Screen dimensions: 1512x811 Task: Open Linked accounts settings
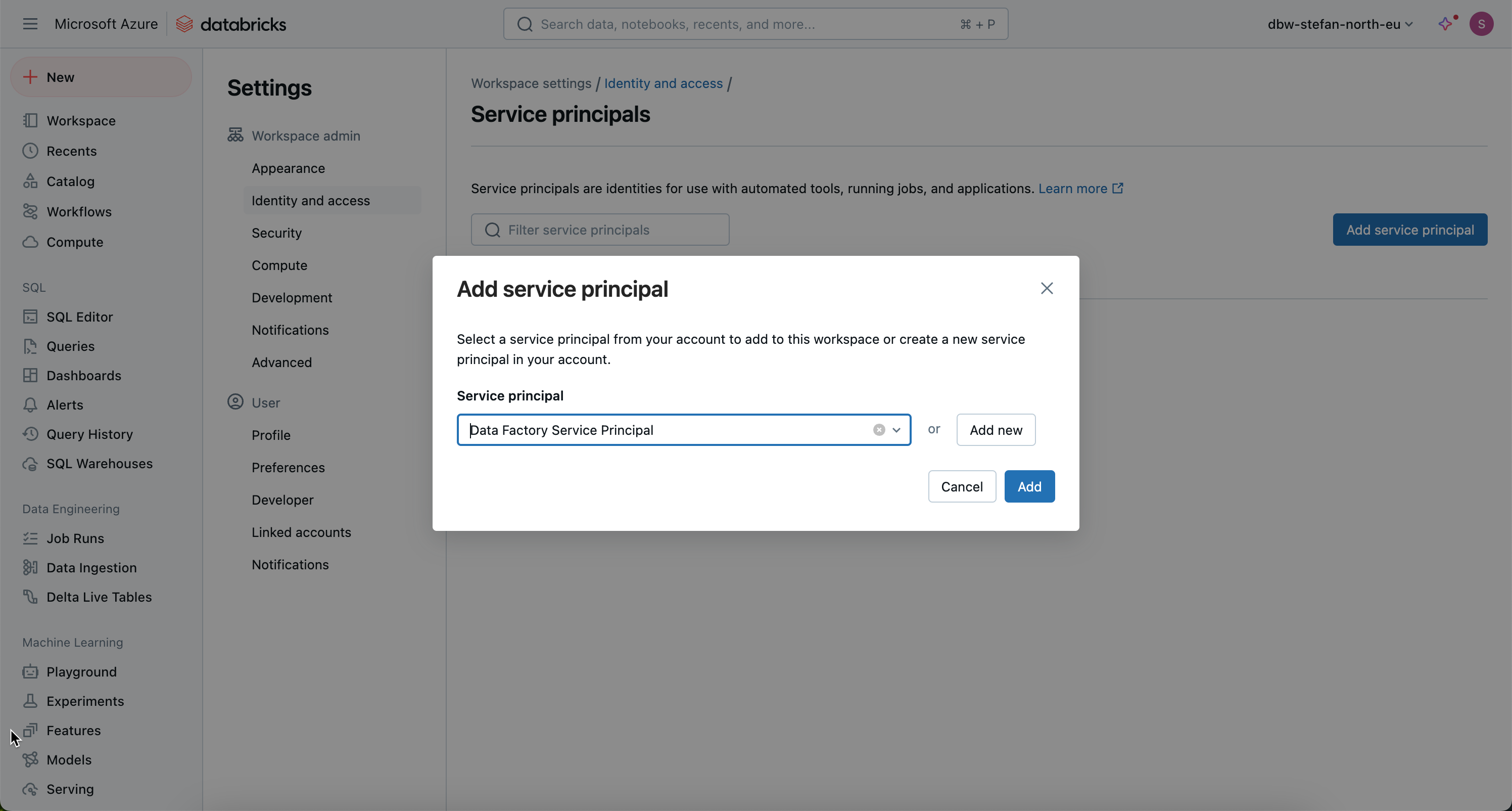(301, 532)
